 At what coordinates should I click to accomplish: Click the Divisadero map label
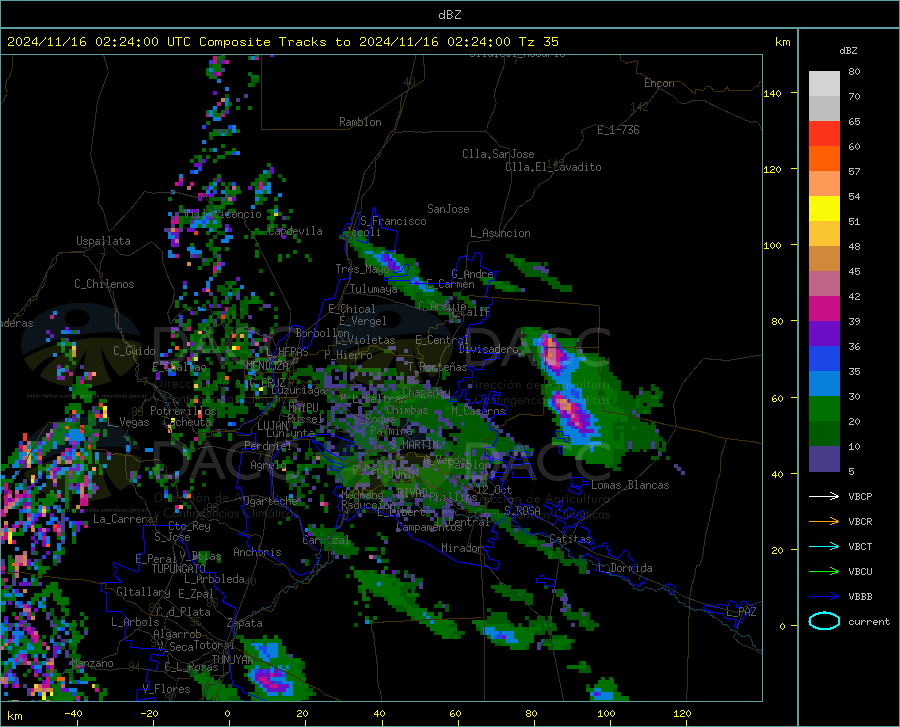click(x=488, y=349)
